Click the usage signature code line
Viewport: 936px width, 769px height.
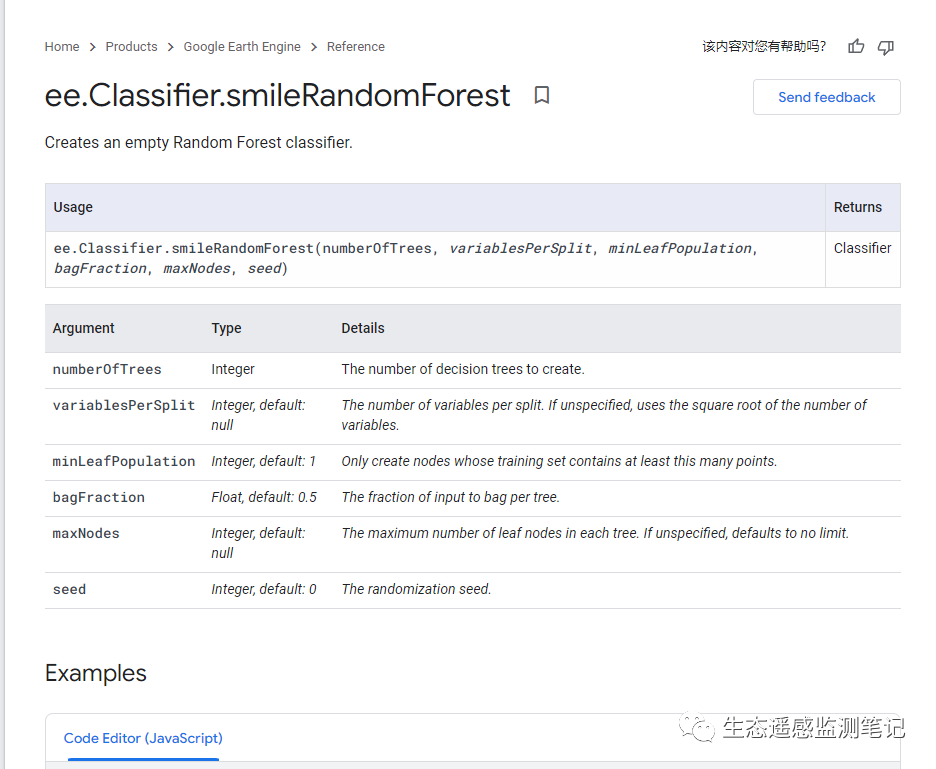(x=406, y=259)
